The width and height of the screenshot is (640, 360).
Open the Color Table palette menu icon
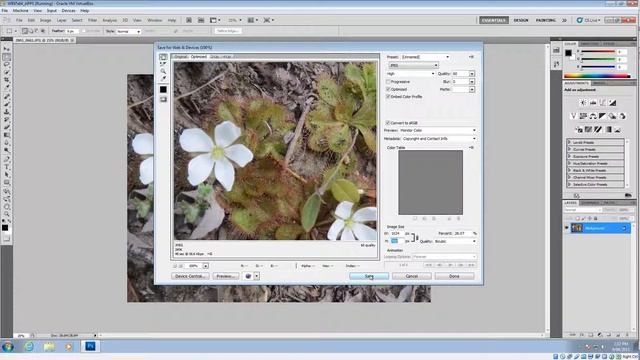point(471,147)
